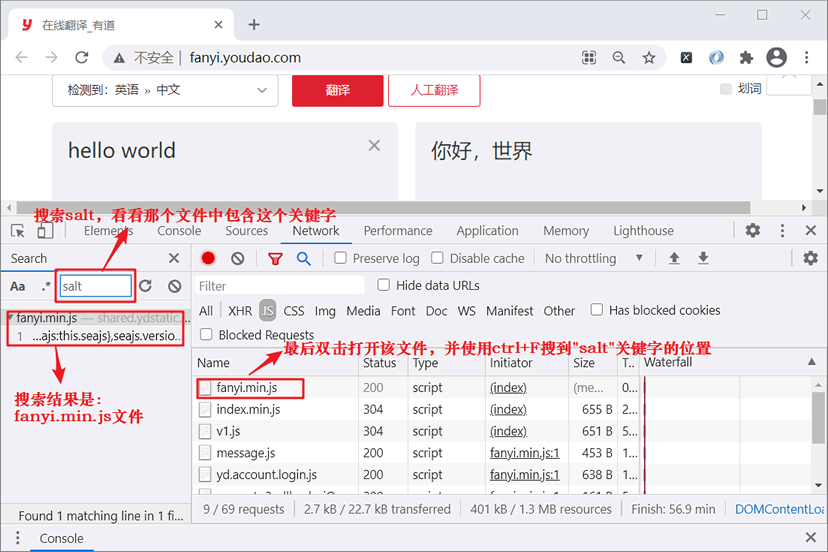Open Network panel settings gear
The width and height of the screenshot is (828, 552).
coord(810,258)
